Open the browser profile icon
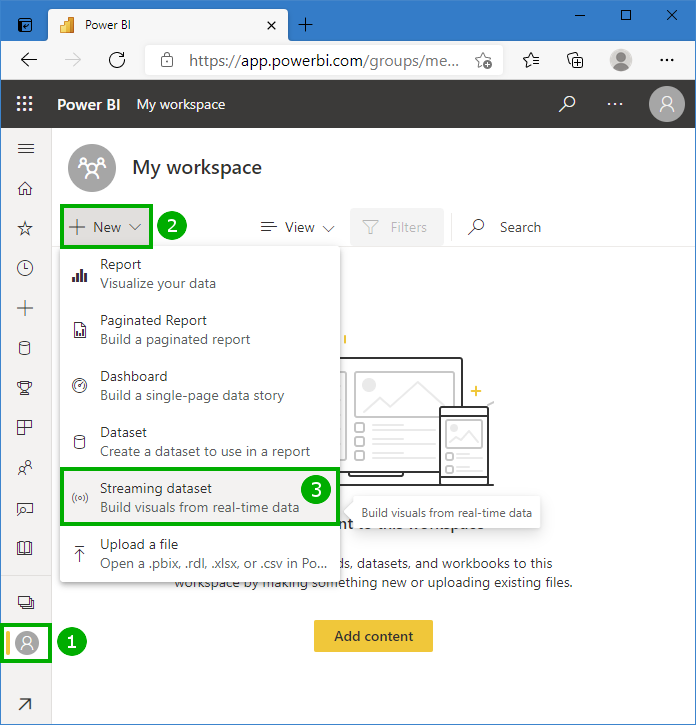 click(x=621, y=60)
